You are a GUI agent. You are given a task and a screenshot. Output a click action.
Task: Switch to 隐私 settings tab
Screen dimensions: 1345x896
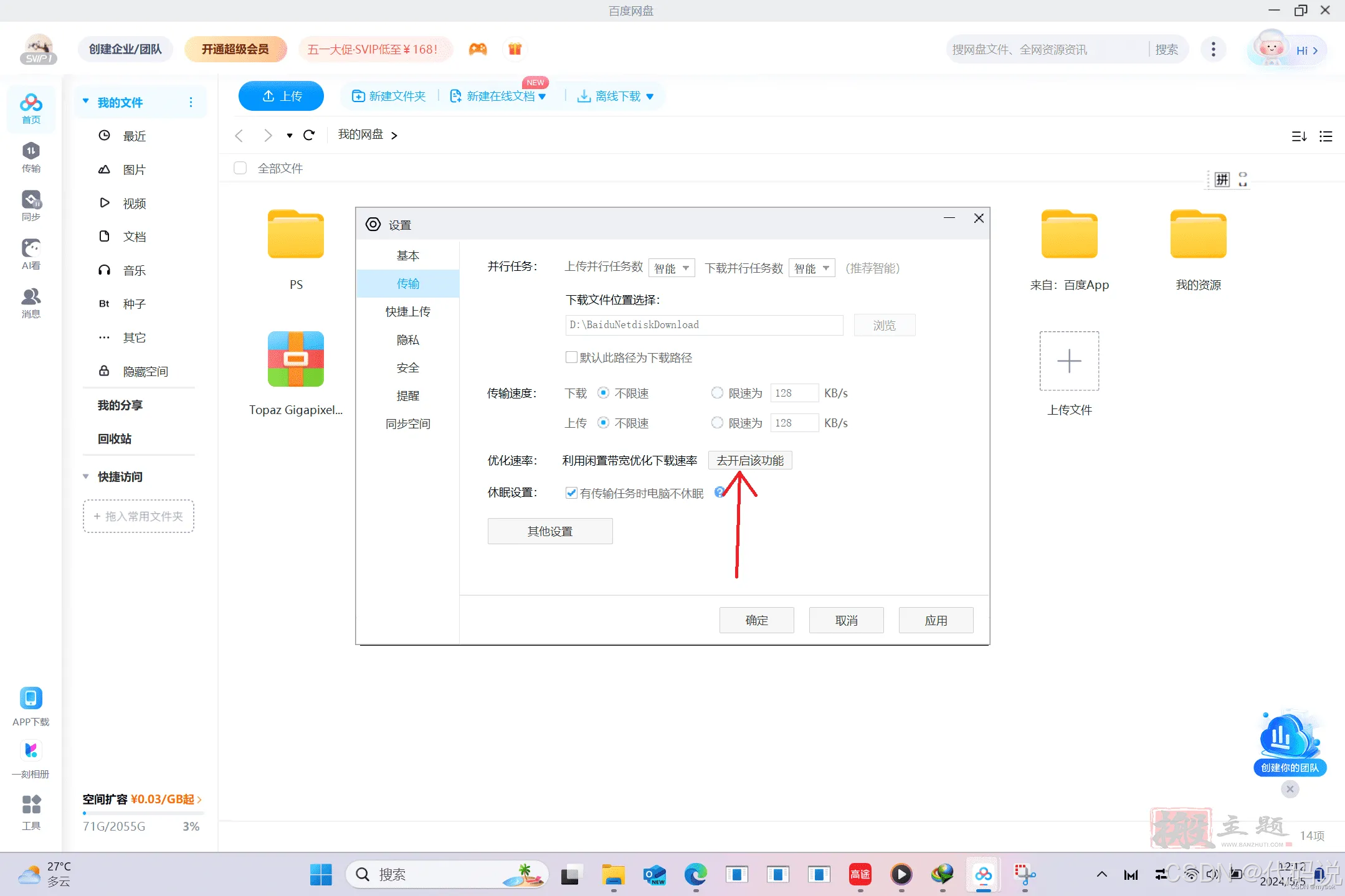[x=407, y=340]
